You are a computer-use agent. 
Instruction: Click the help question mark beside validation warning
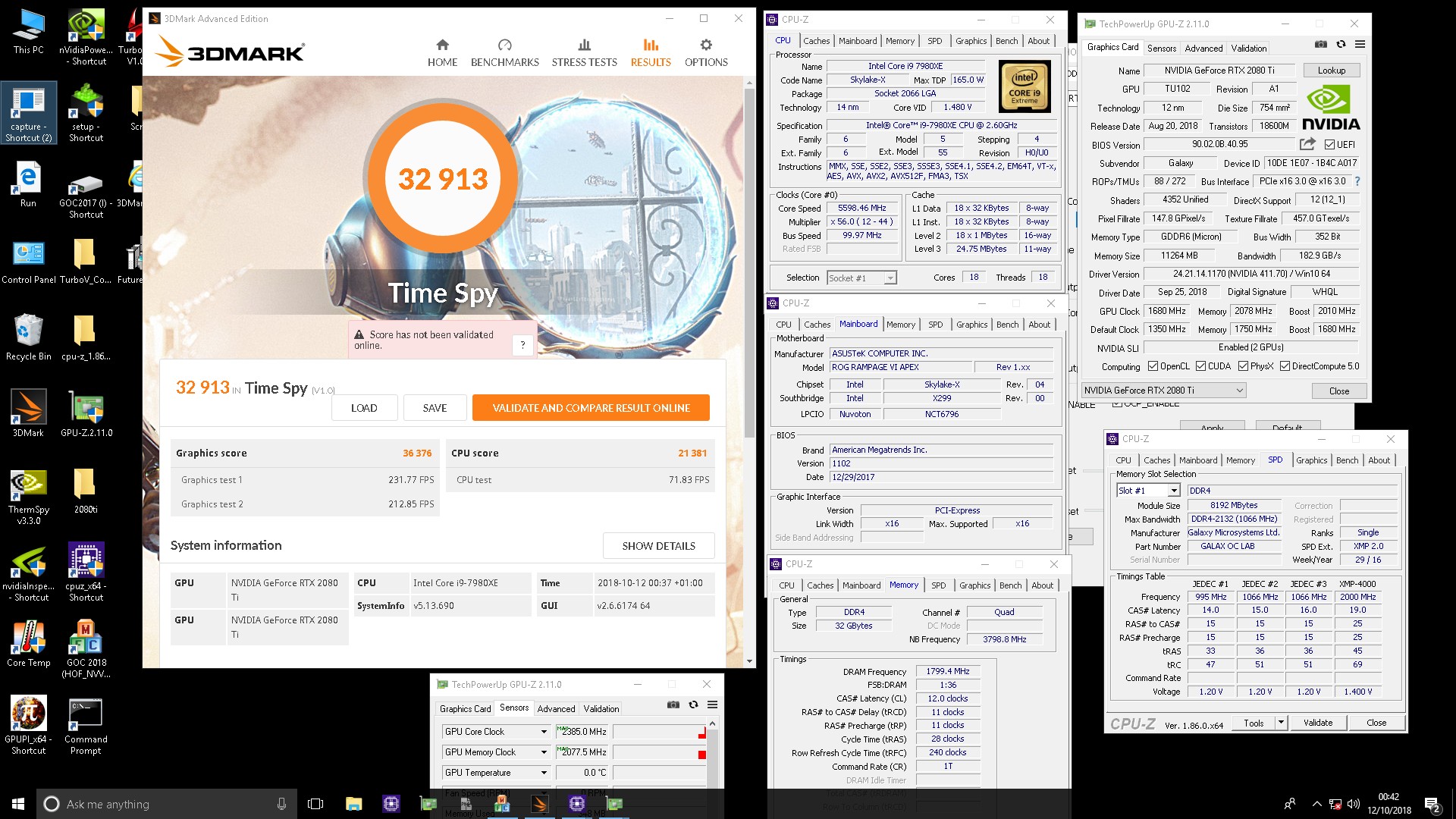(x=522, y=345)
